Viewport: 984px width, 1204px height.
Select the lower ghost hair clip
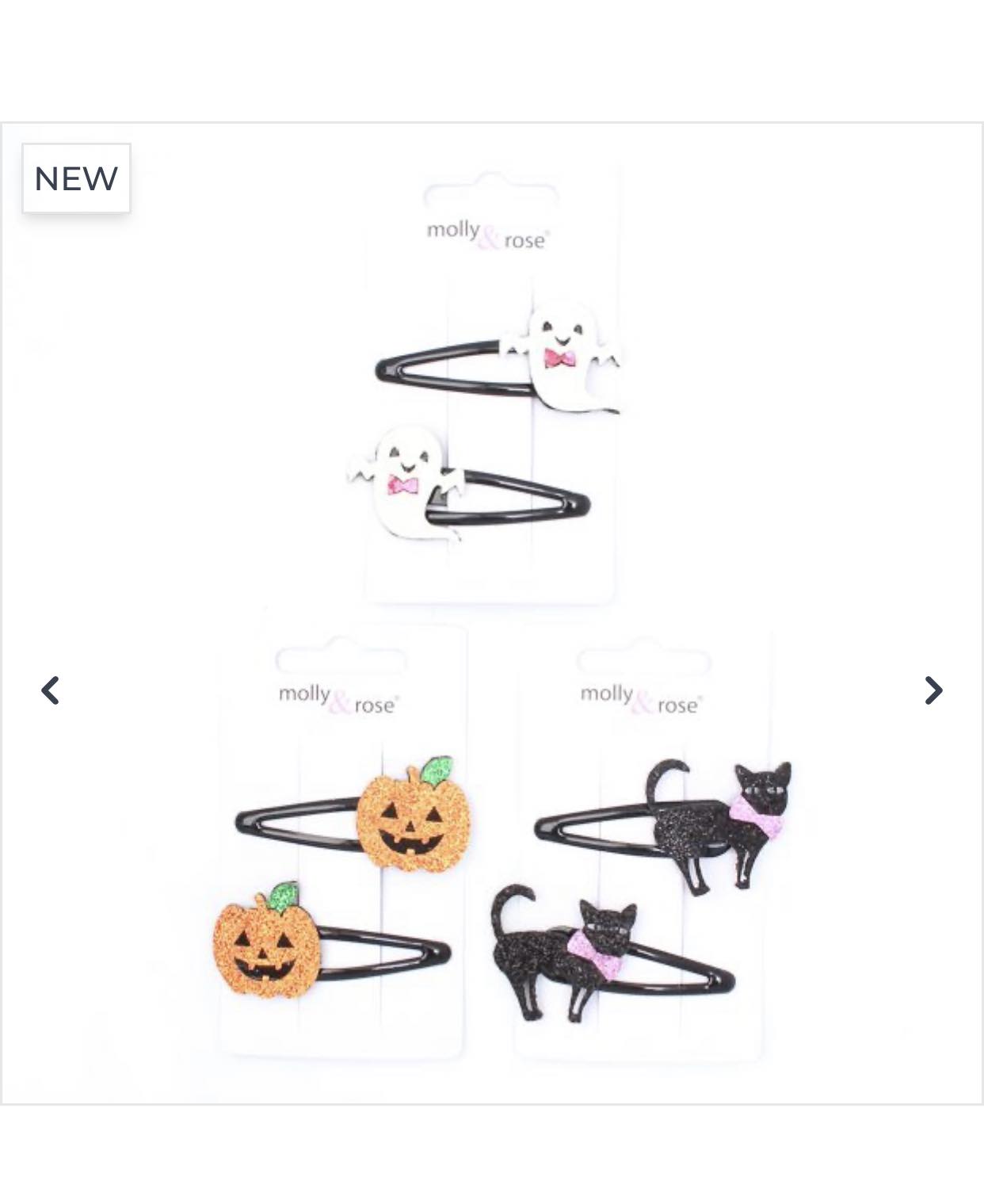[x=467, y=484]
